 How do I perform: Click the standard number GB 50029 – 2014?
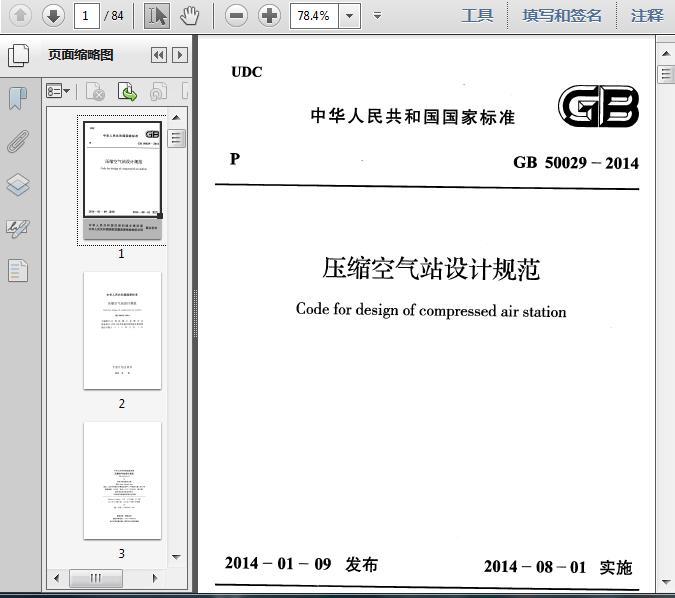click(576, 163)
